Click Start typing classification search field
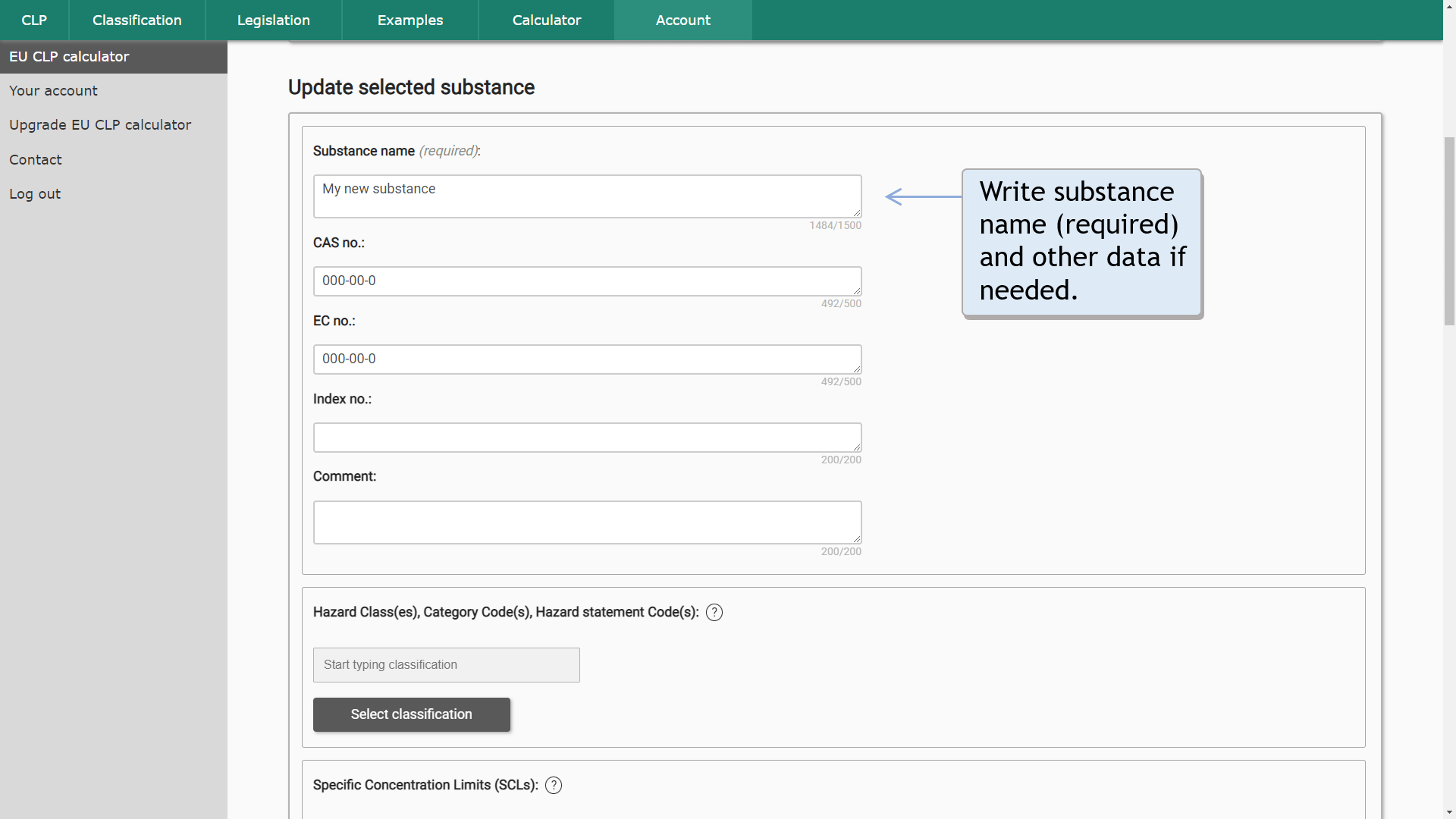The height and width of the screenshot is (819, 1456). tap(446, 665)
